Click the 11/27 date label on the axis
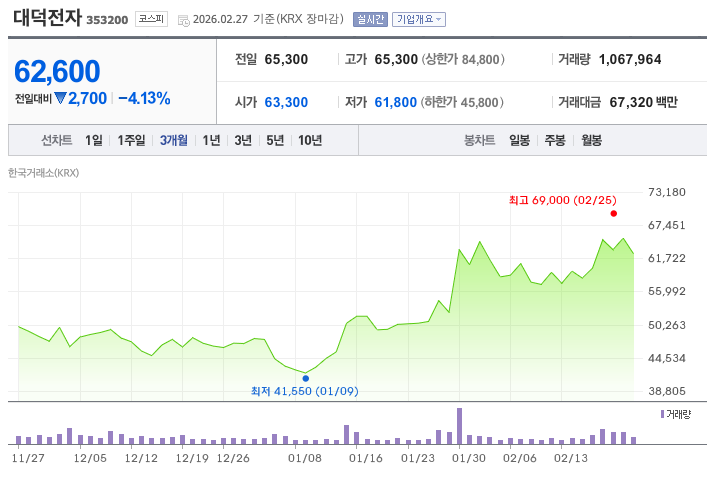707x504 pixels. point(28,458)
